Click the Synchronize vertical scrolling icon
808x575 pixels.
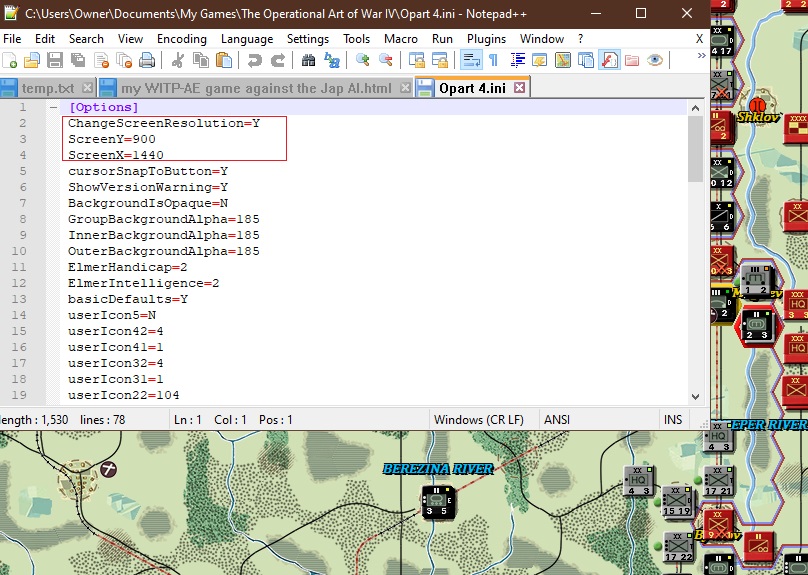pos(416,60)
